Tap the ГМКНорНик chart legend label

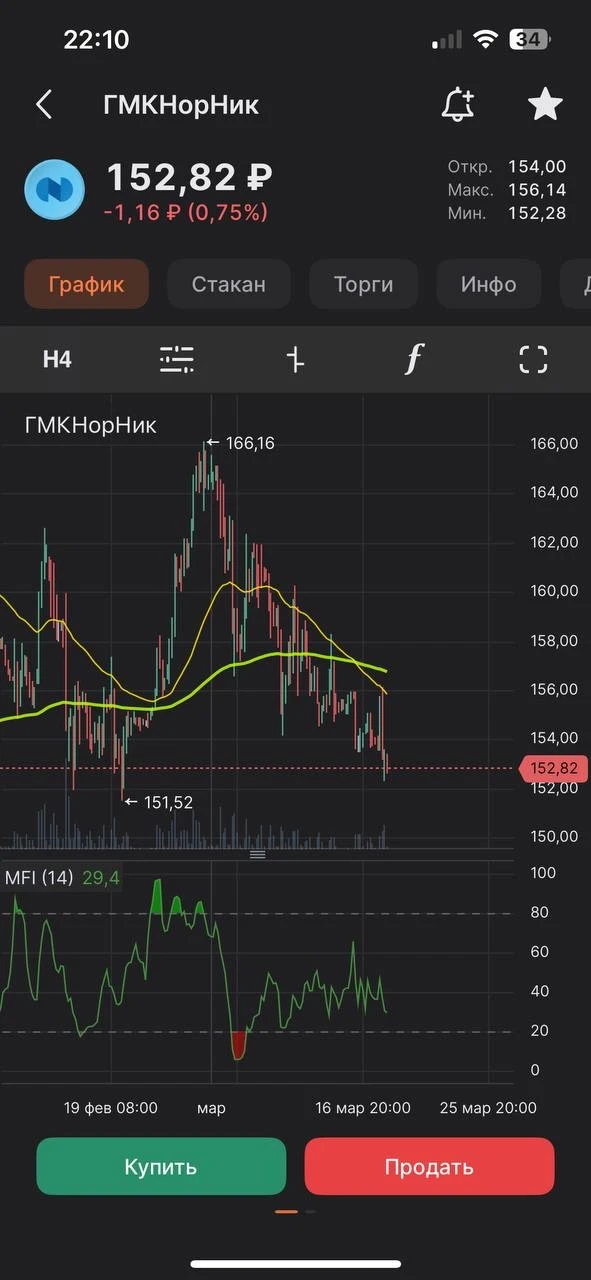point(90,425)
